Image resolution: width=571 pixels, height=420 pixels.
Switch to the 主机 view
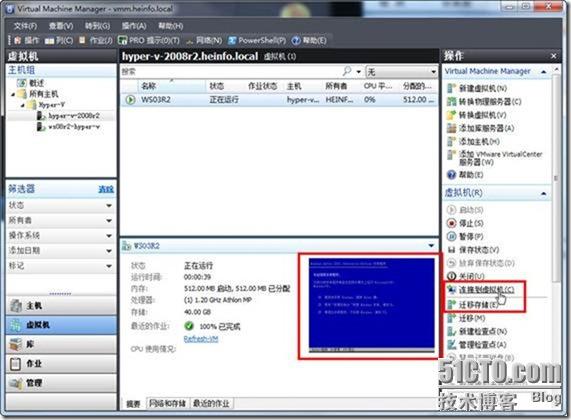pos(61,306)
